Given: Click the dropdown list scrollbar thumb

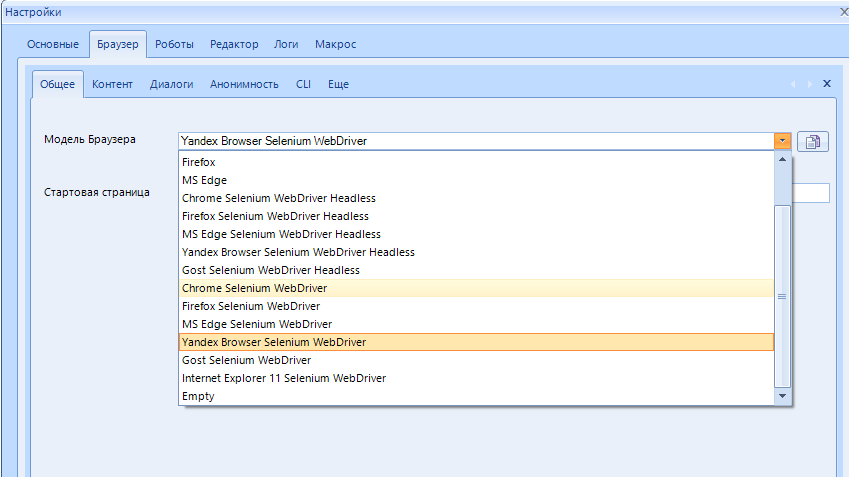Looking at the screenshot, I should click(x=782, y=296).
